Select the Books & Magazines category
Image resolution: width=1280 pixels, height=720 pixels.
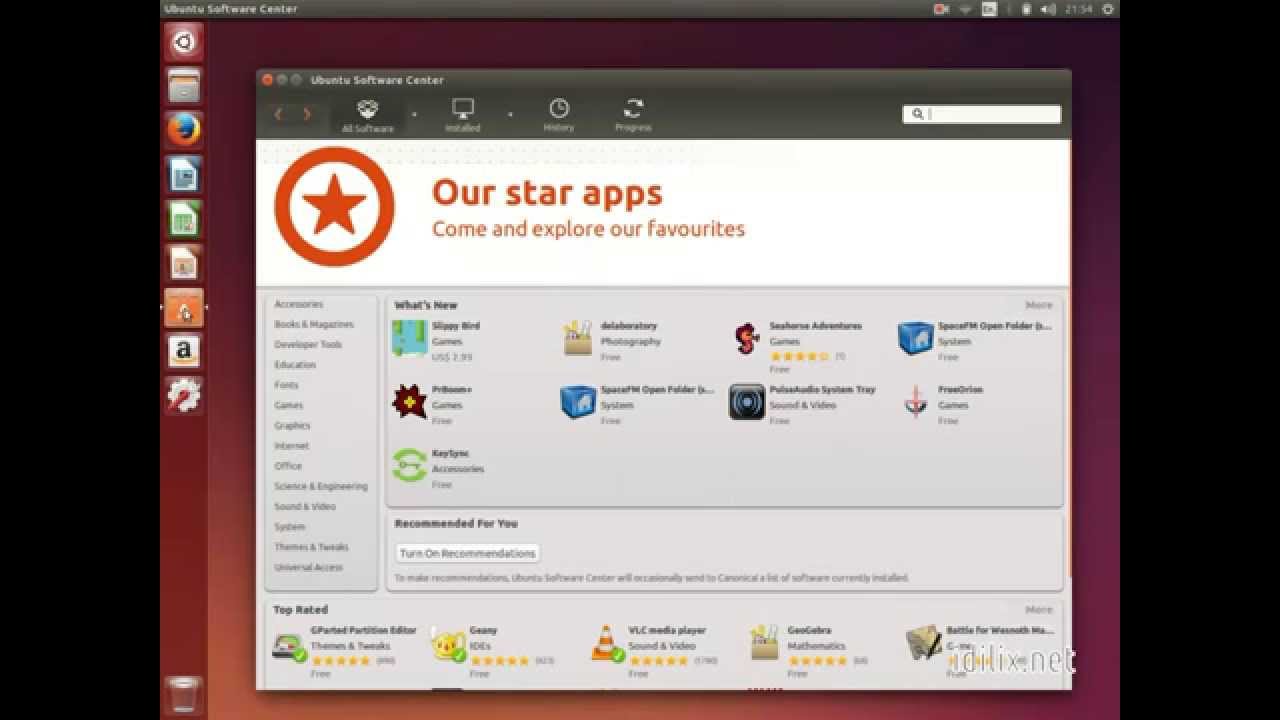(x=314, y=325)
